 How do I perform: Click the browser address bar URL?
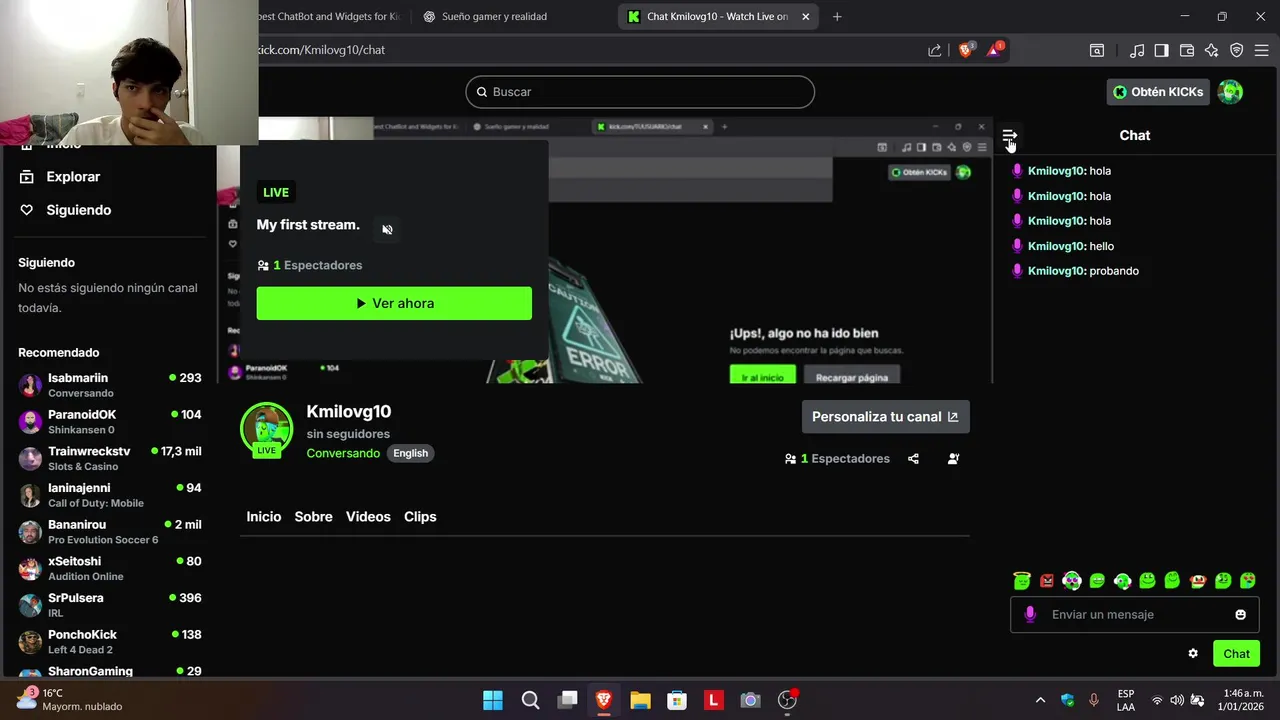point(320,50)
